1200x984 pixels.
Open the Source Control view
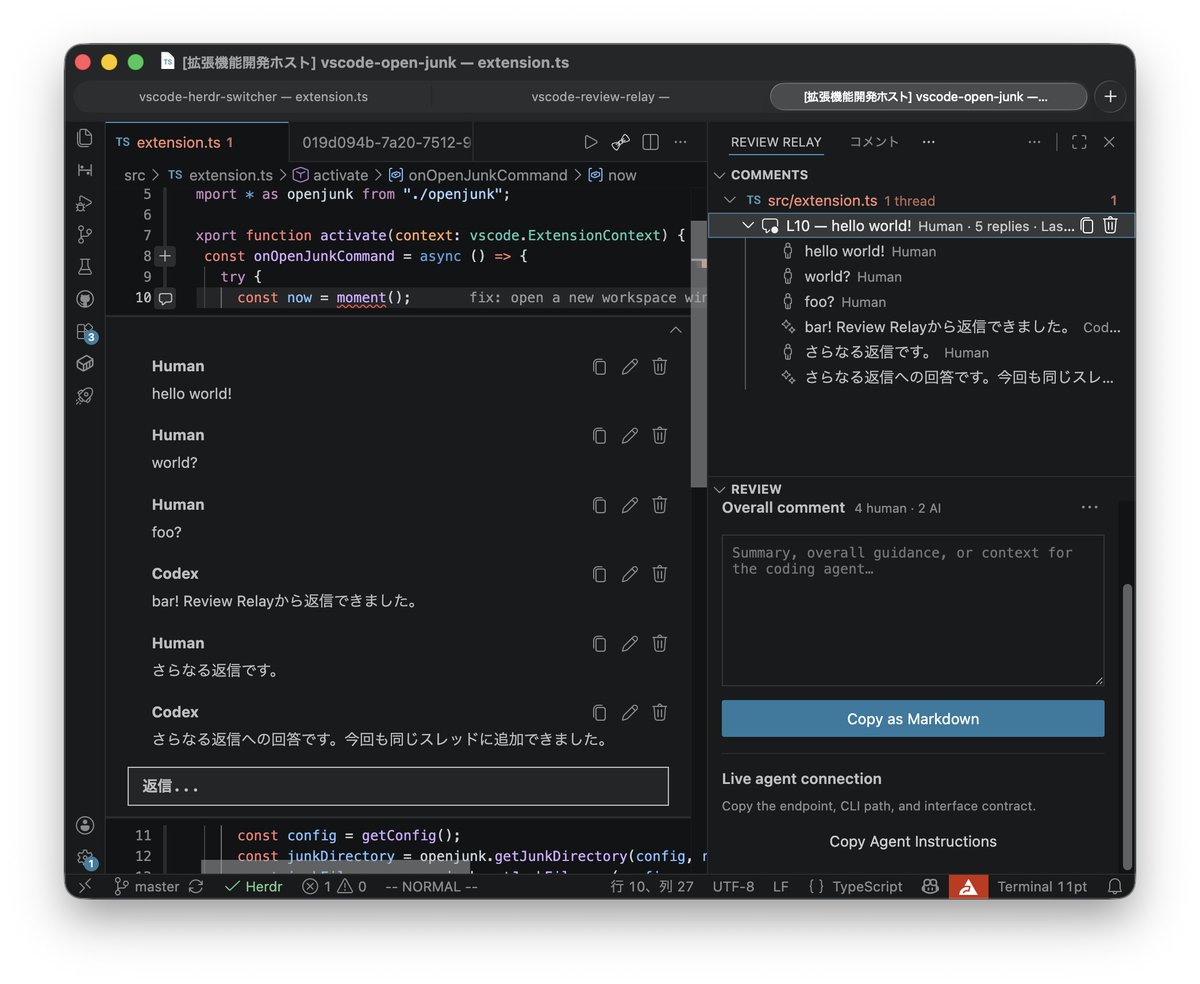85,235
